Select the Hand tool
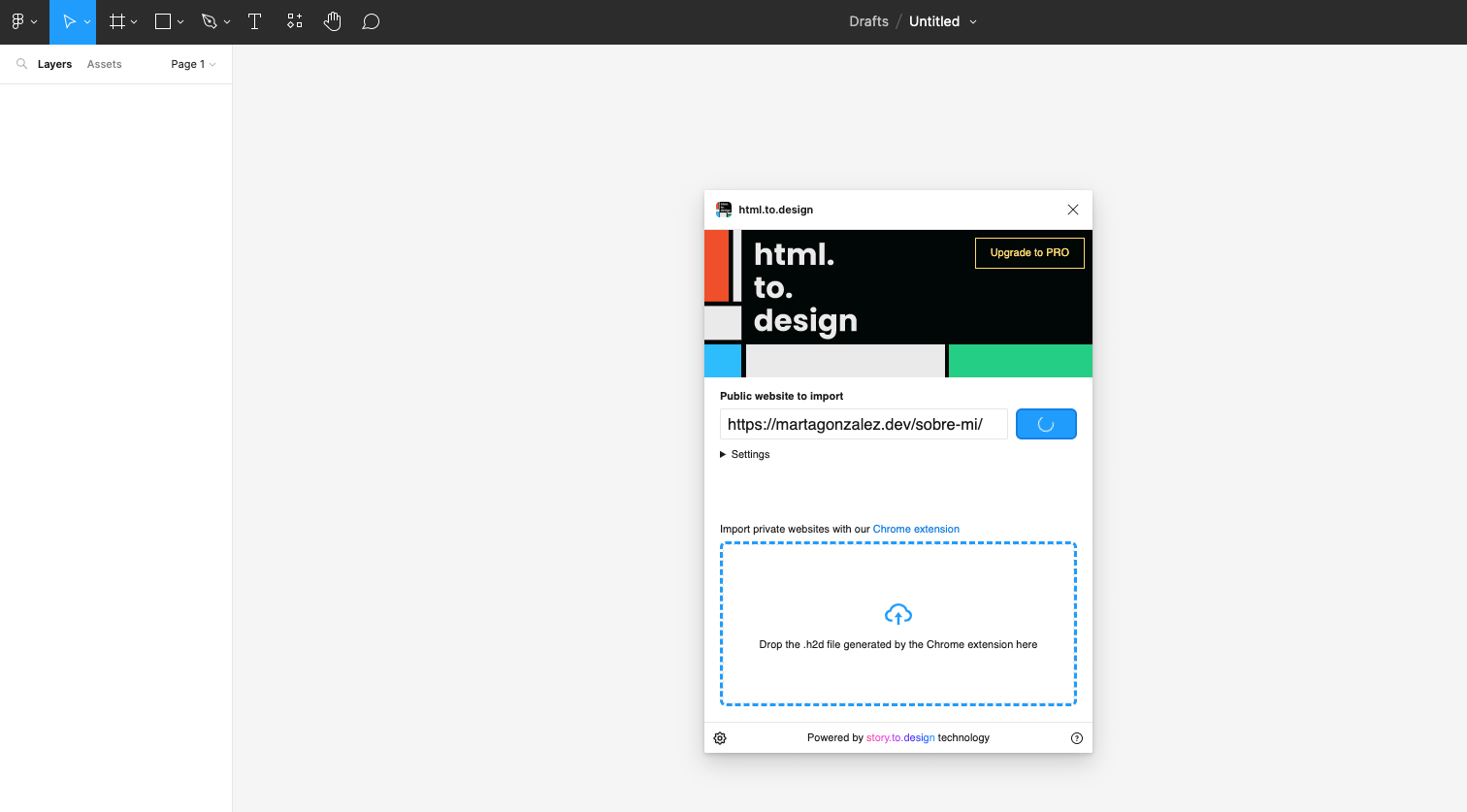 point(332,21)
